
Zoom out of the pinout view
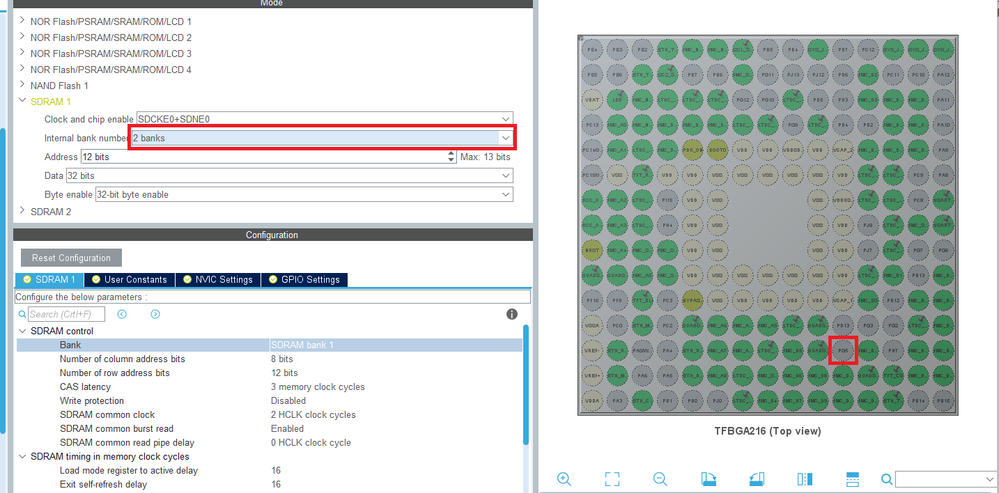[660, 479]
